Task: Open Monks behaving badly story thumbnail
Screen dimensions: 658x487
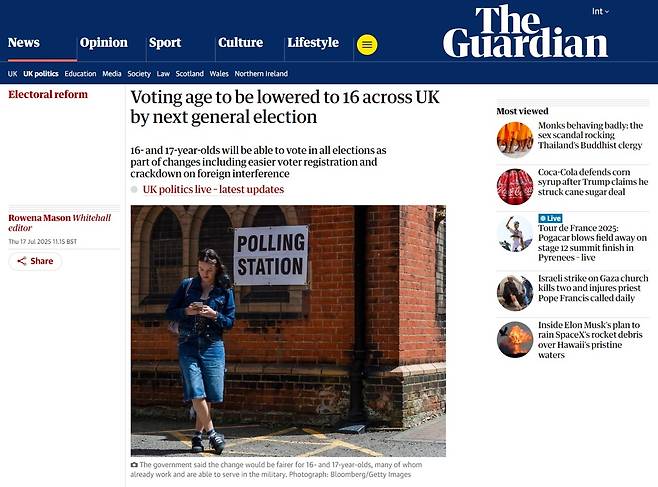Action: pyautogui.click(x=514, y=138)
